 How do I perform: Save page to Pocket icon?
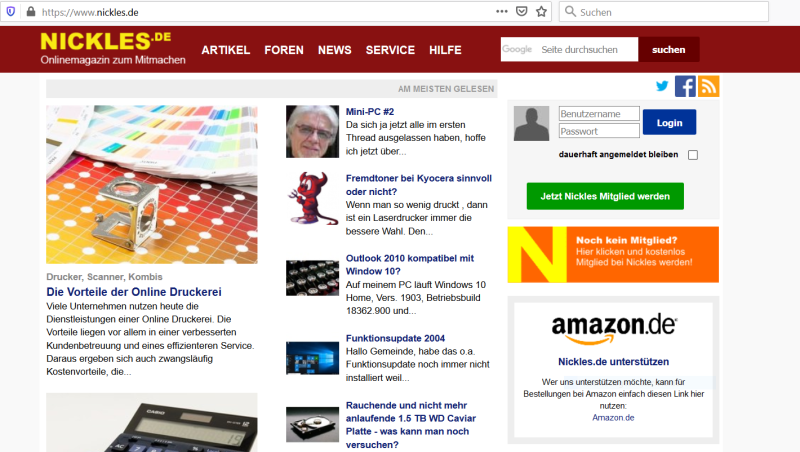521,11
